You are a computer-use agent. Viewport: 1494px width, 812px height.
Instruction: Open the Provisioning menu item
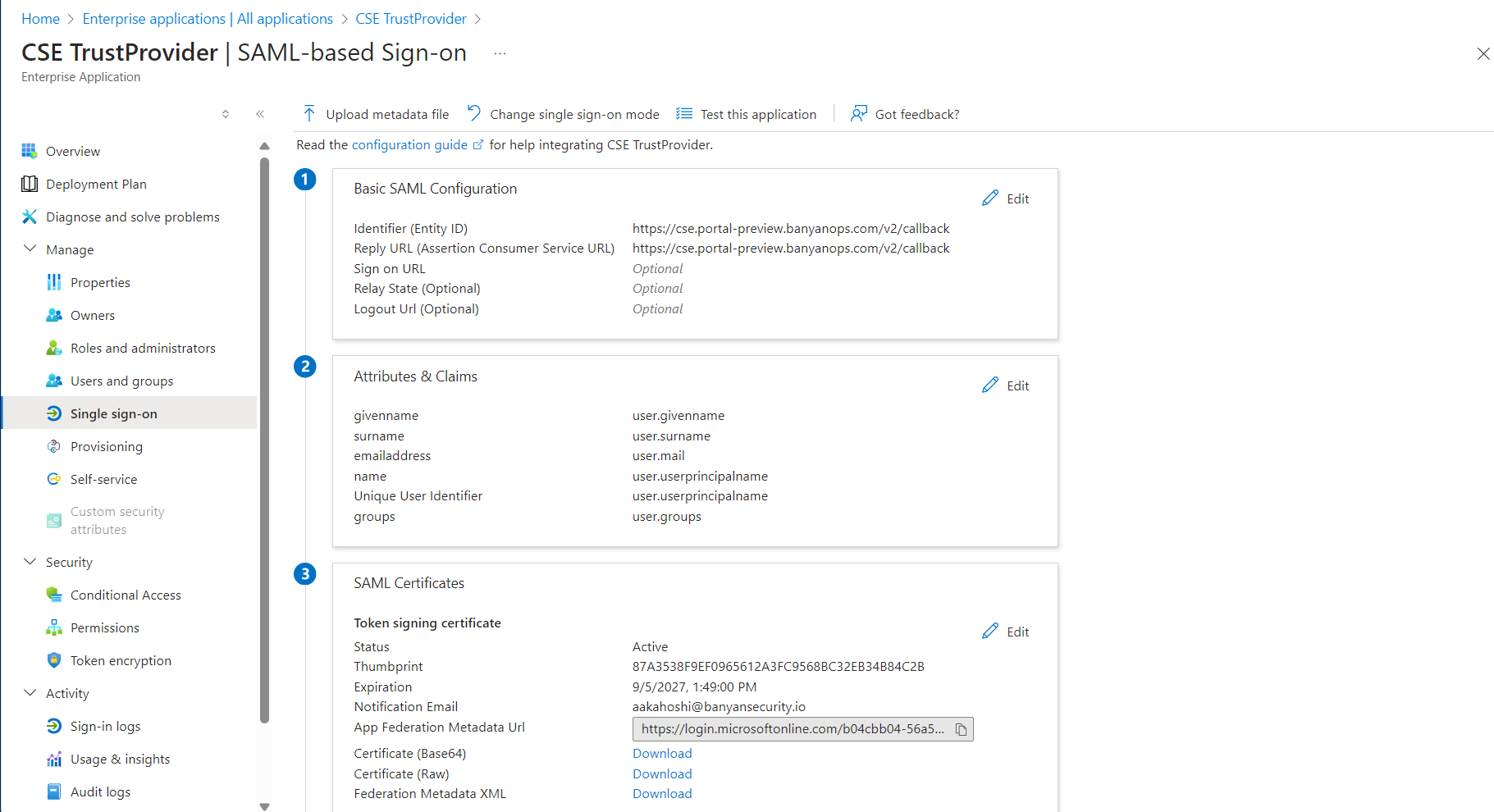click(106, 446)
